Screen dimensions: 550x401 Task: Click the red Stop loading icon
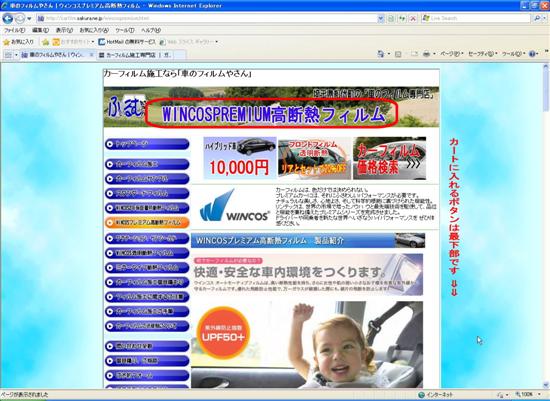[413, 18]
